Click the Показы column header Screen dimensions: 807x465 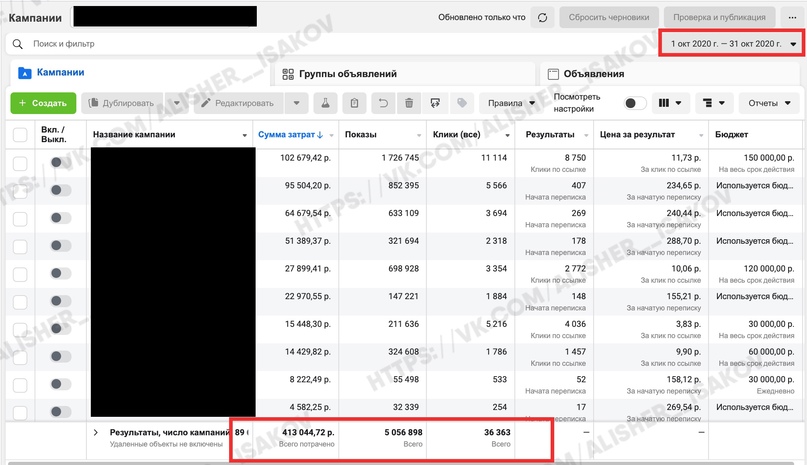tap(360, 134)
